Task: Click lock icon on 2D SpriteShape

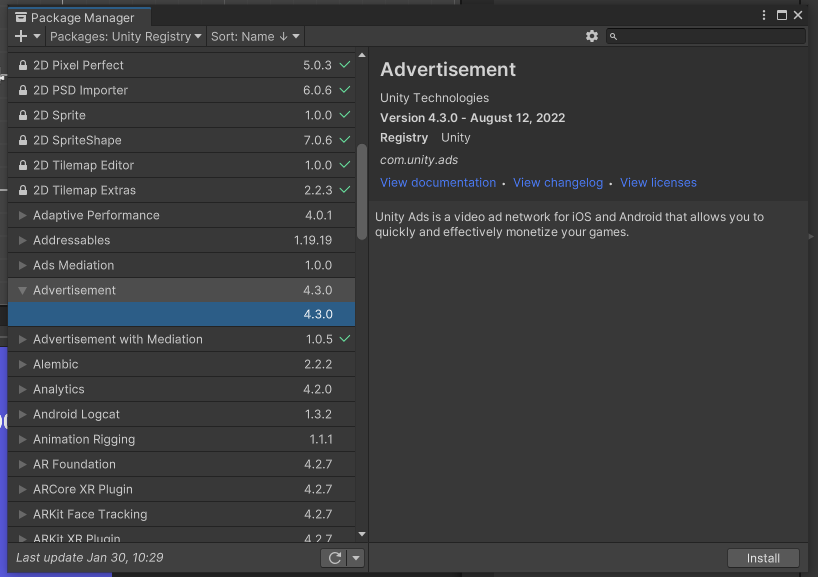Action: (x=22, y=140)
